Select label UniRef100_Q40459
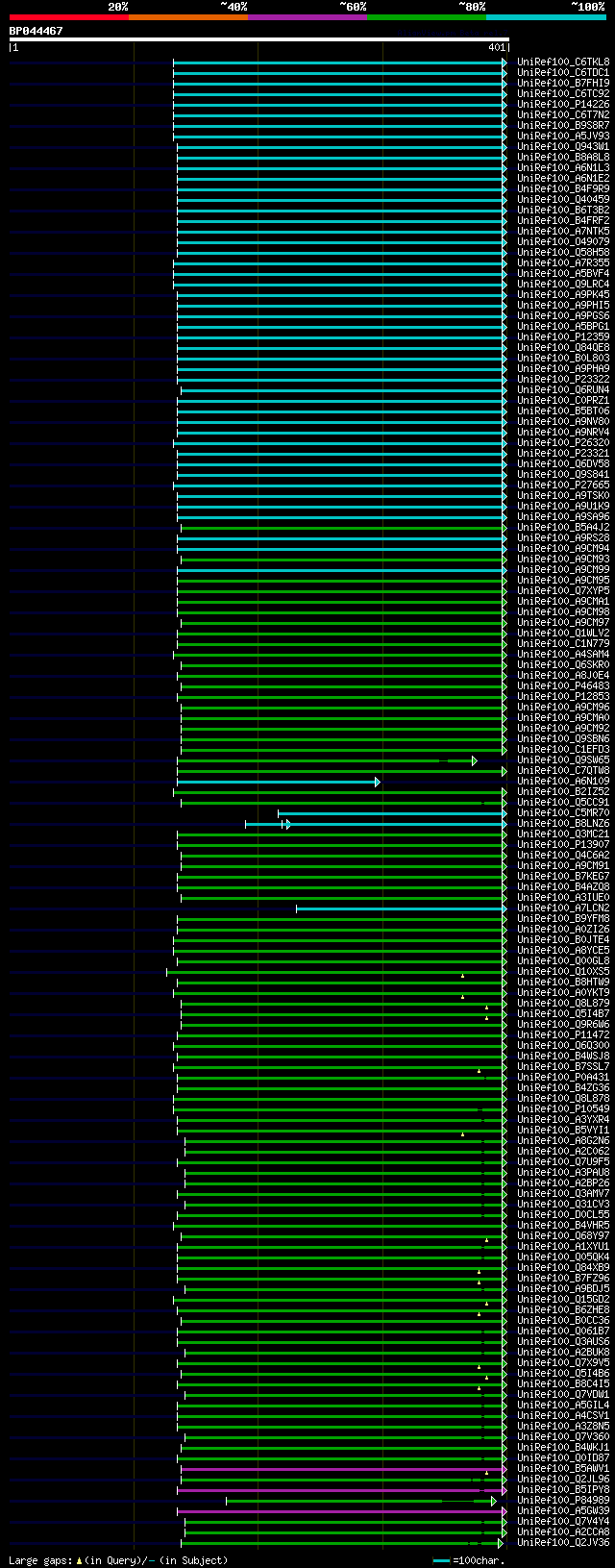615x1568 pixels. 563,199
